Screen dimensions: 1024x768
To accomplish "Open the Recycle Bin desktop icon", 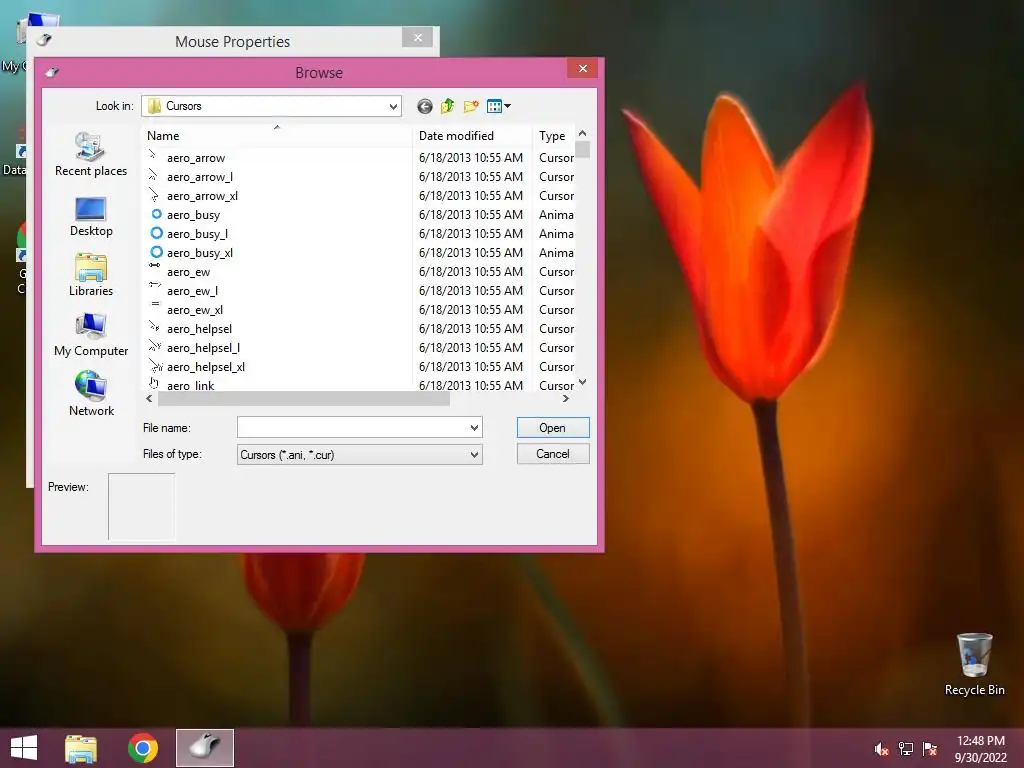I will click(x=974, y=664).
